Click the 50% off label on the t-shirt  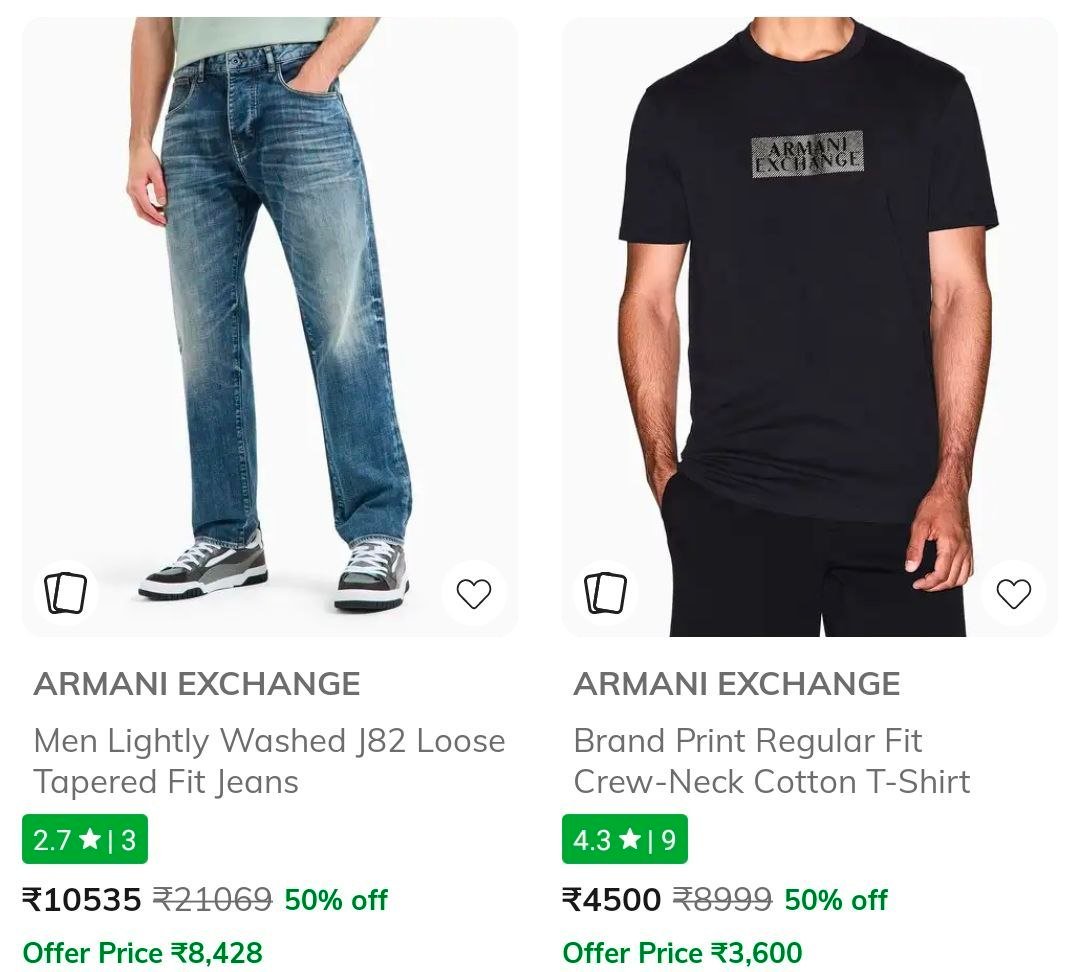click(834, 900)
